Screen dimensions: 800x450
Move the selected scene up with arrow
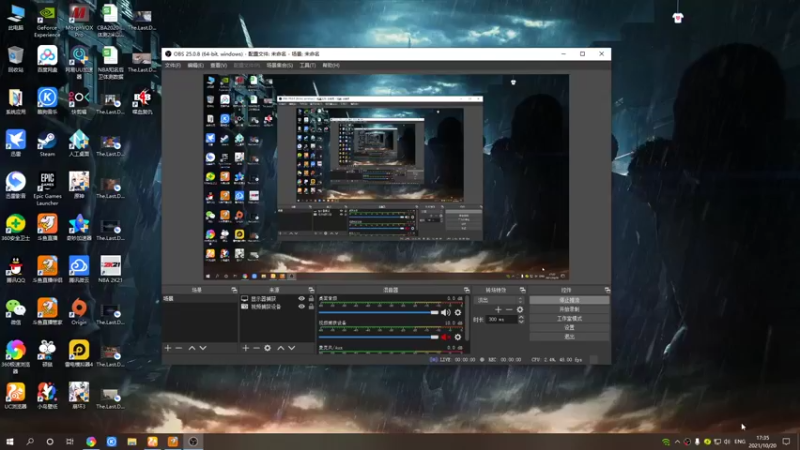[x=192, y=348]
